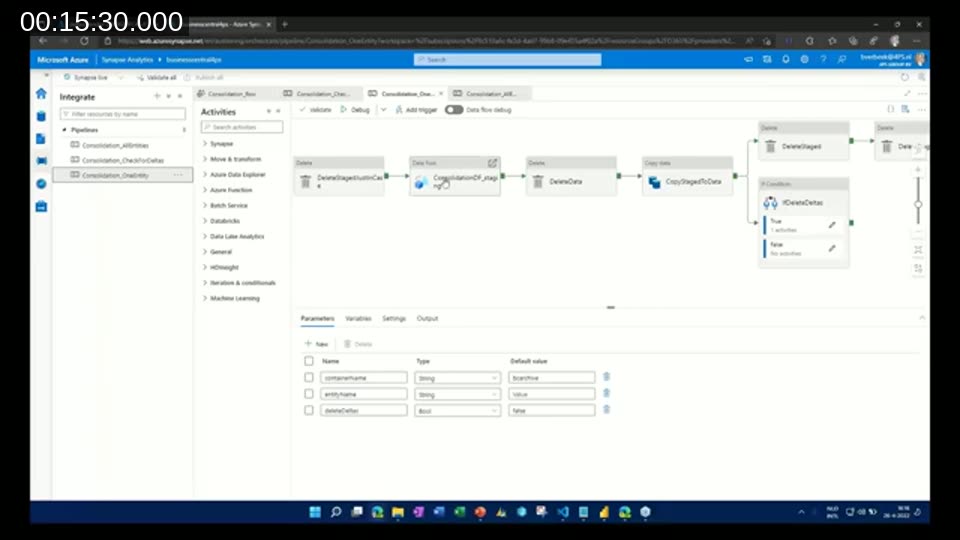Open the Bool type dropdown for deleteDeltas

tap(457, 410)
